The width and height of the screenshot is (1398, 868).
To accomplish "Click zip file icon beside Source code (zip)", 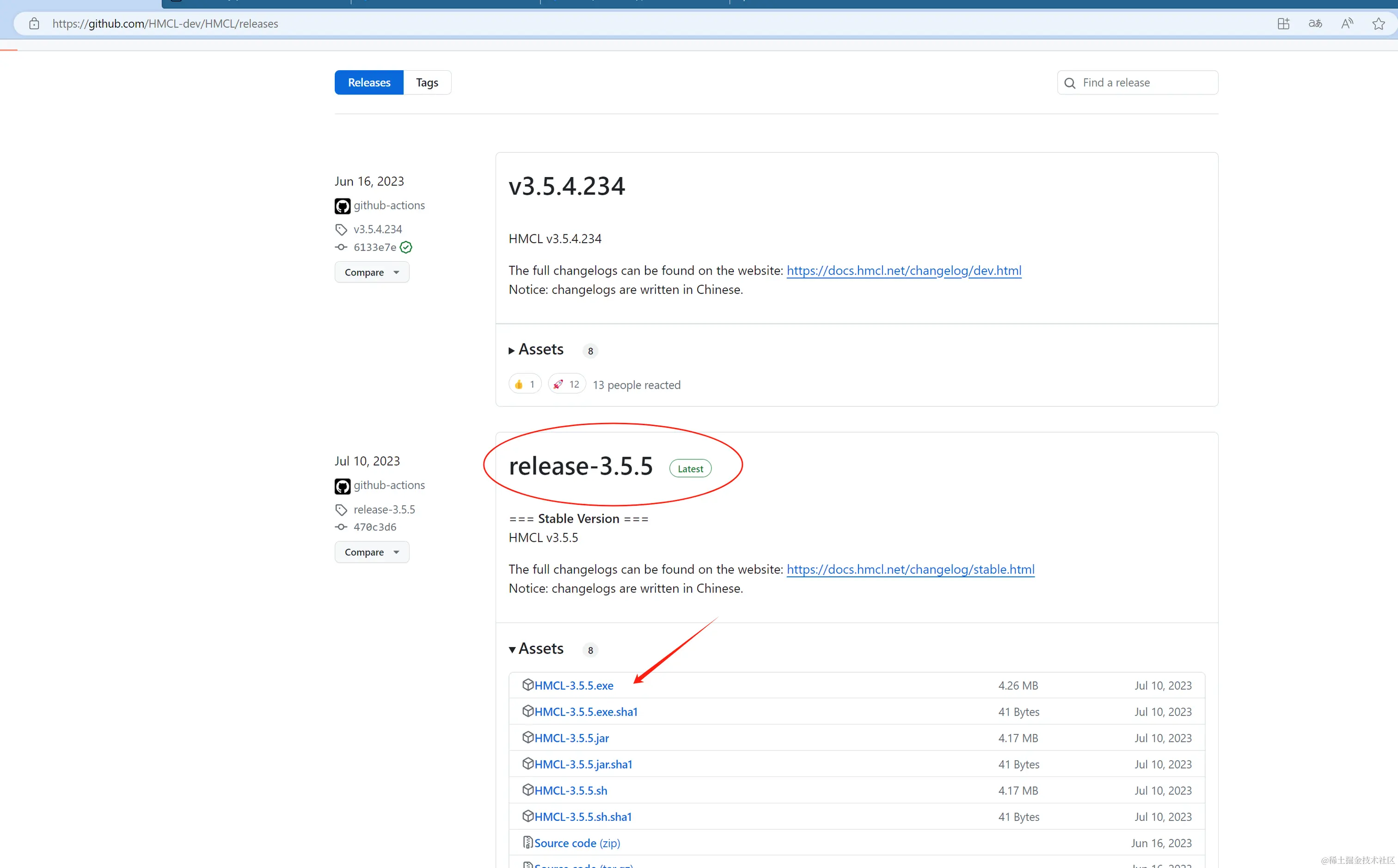I will click(527, 842).
